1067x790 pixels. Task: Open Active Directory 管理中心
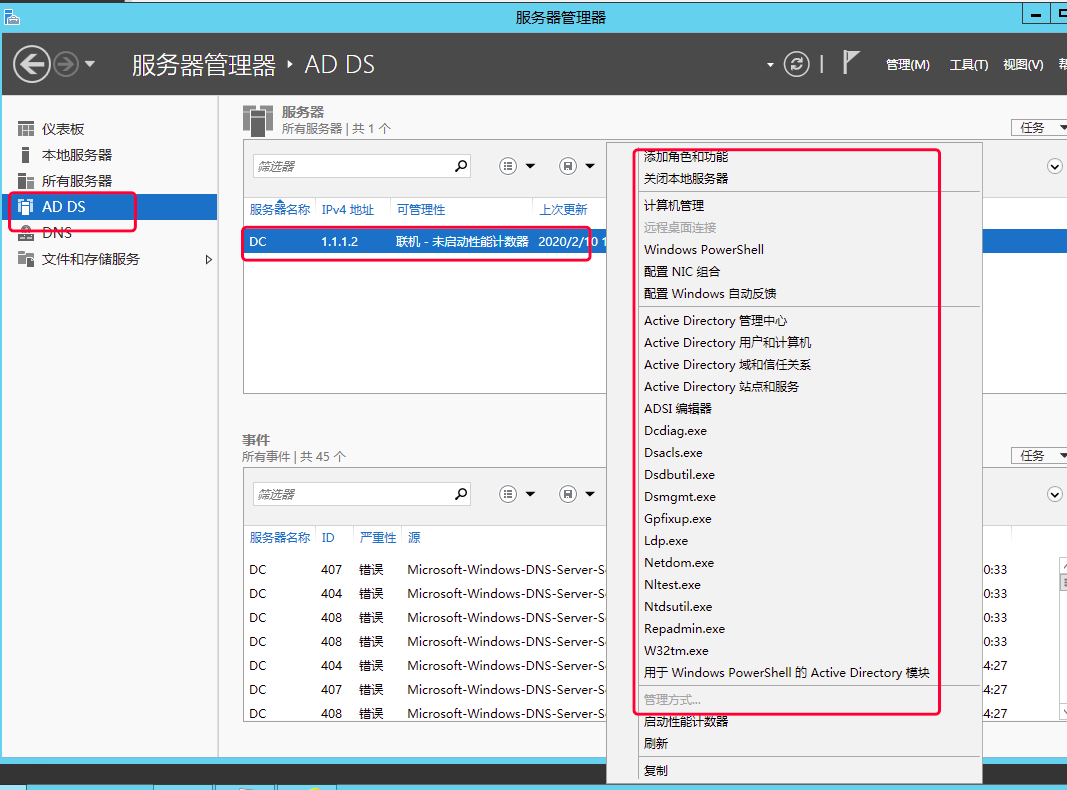click(x=715, y=320)
